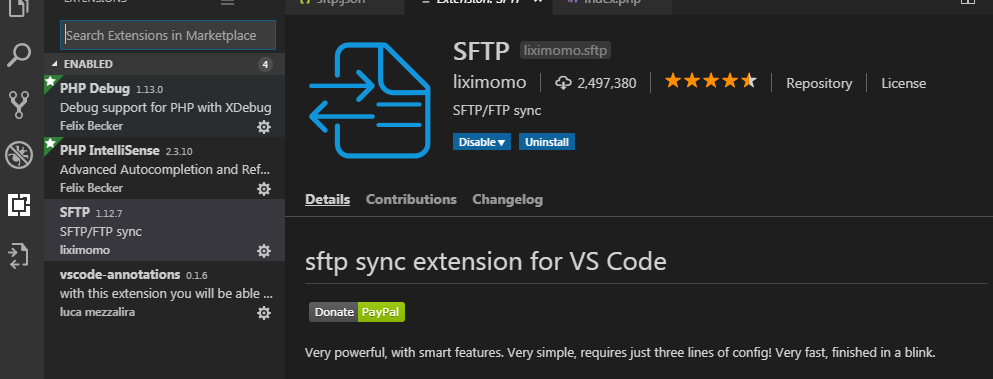Click Debug support for PHP with XDebug text
This screenshot has height=379, width=993.
165,107
